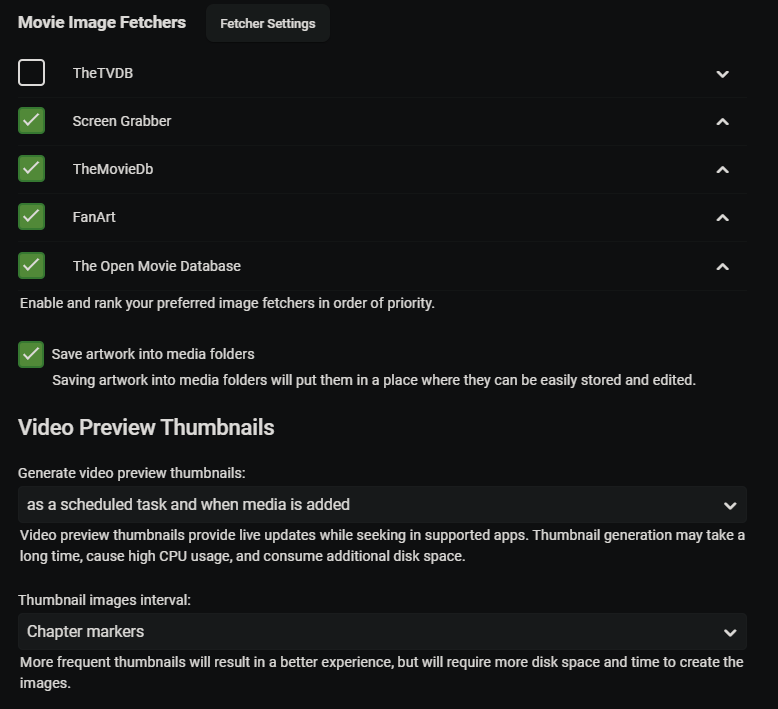Click the FanArt fetcher row label

click(x=94, y=217)
